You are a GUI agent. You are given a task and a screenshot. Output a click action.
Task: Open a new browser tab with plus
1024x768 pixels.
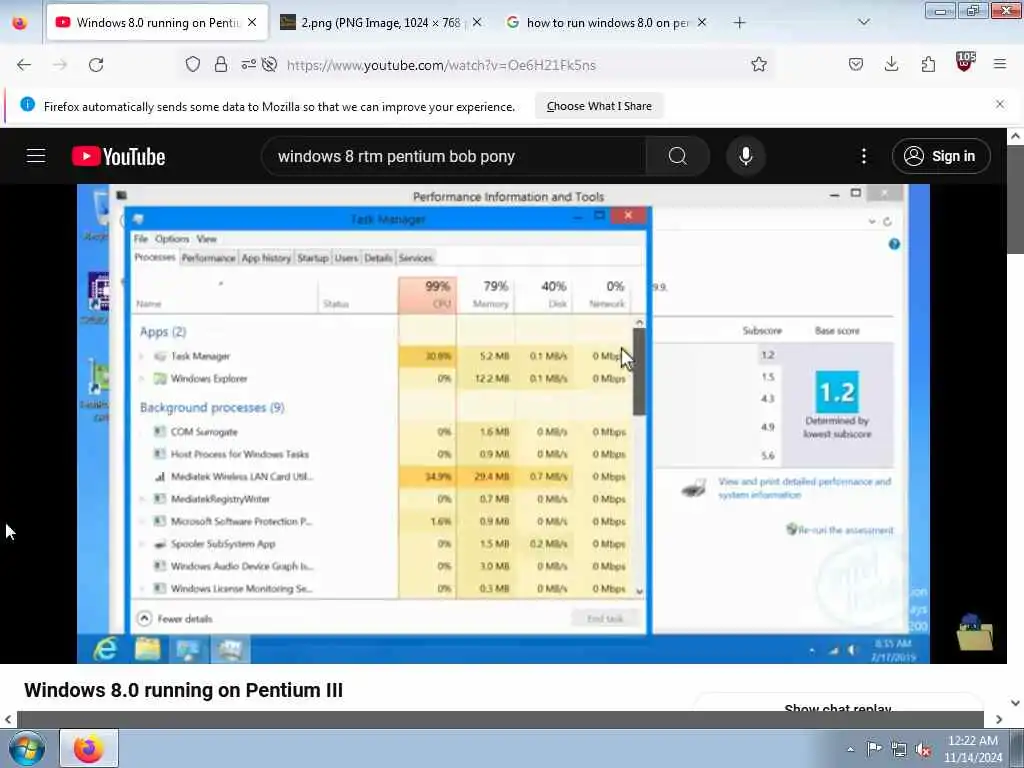click(x=739, y=23)
